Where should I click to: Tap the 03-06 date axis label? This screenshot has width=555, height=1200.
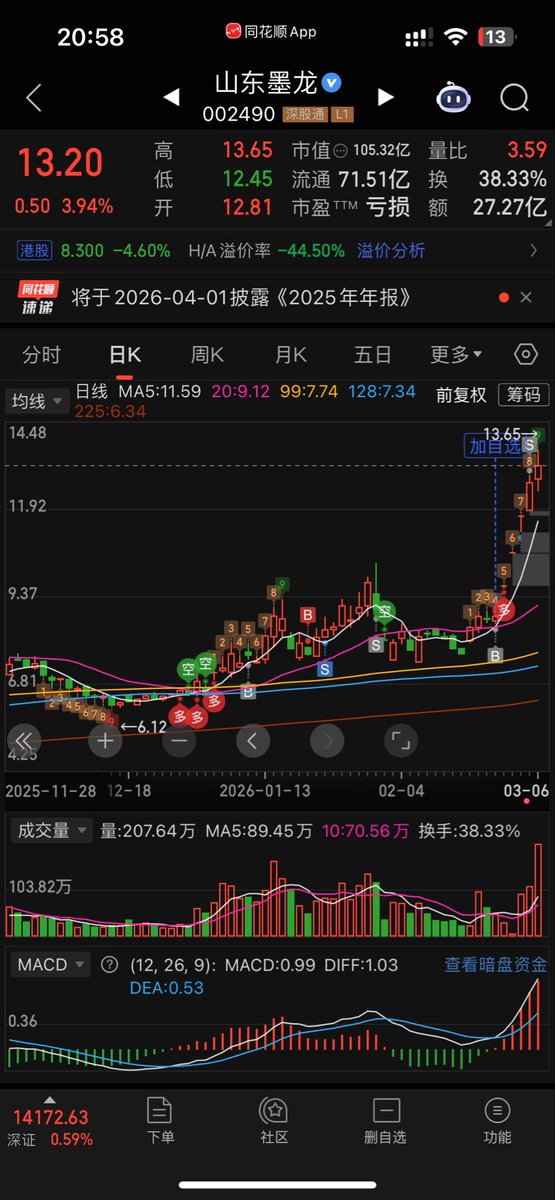tap(527, 790)
